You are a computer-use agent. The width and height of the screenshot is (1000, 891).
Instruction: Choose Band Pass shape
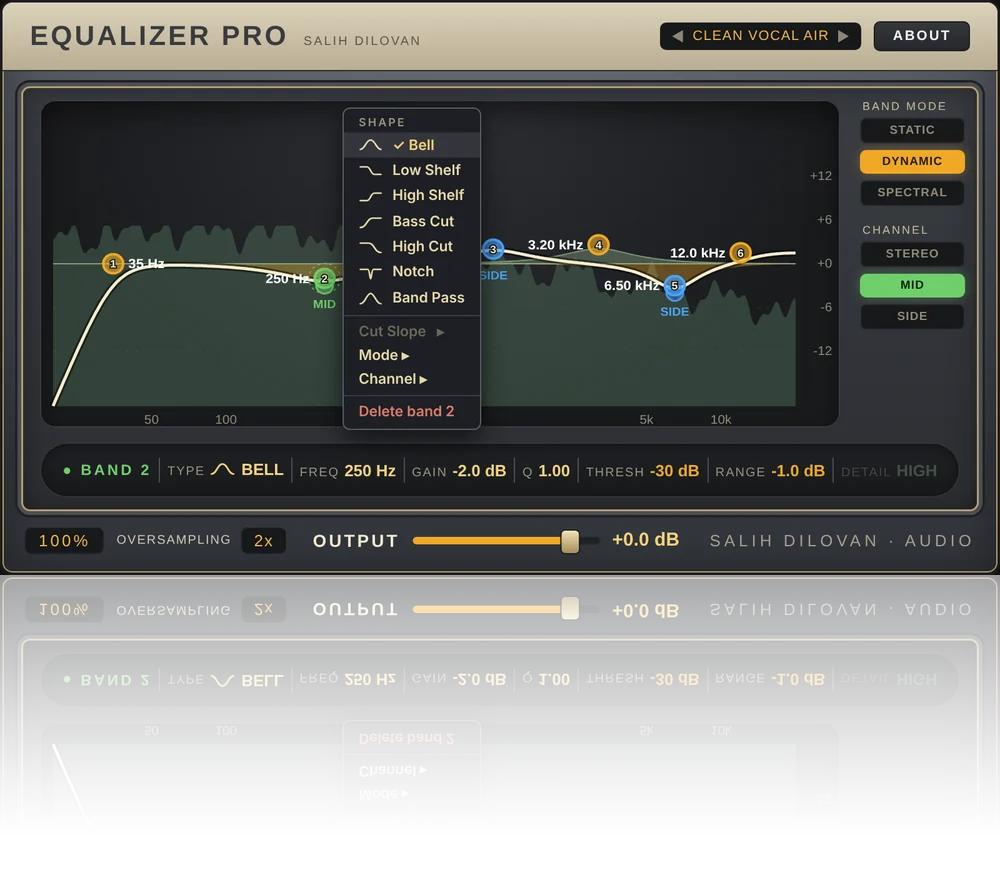point(412,298)
